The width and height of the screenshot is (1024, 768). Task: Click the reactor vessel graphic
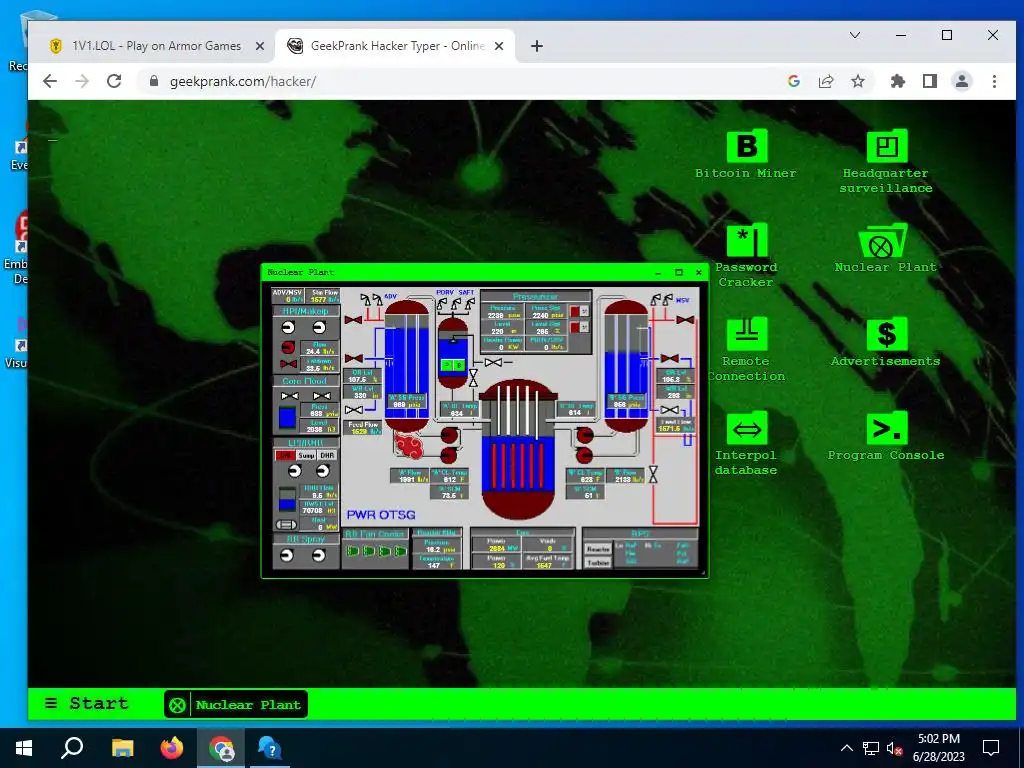518,451
